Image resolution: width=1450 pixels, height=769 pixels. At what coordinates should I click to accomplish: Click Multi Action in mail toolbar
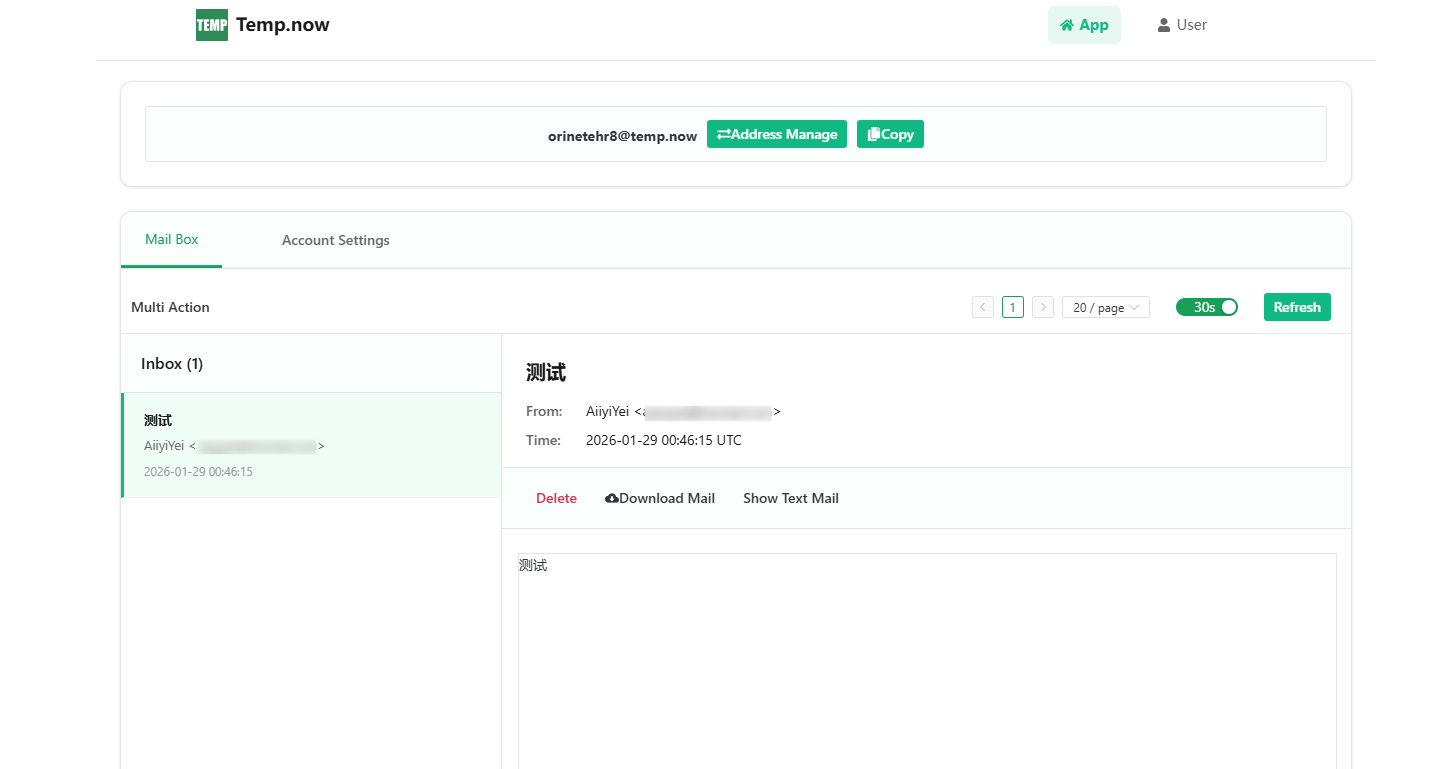pos(170,307)
